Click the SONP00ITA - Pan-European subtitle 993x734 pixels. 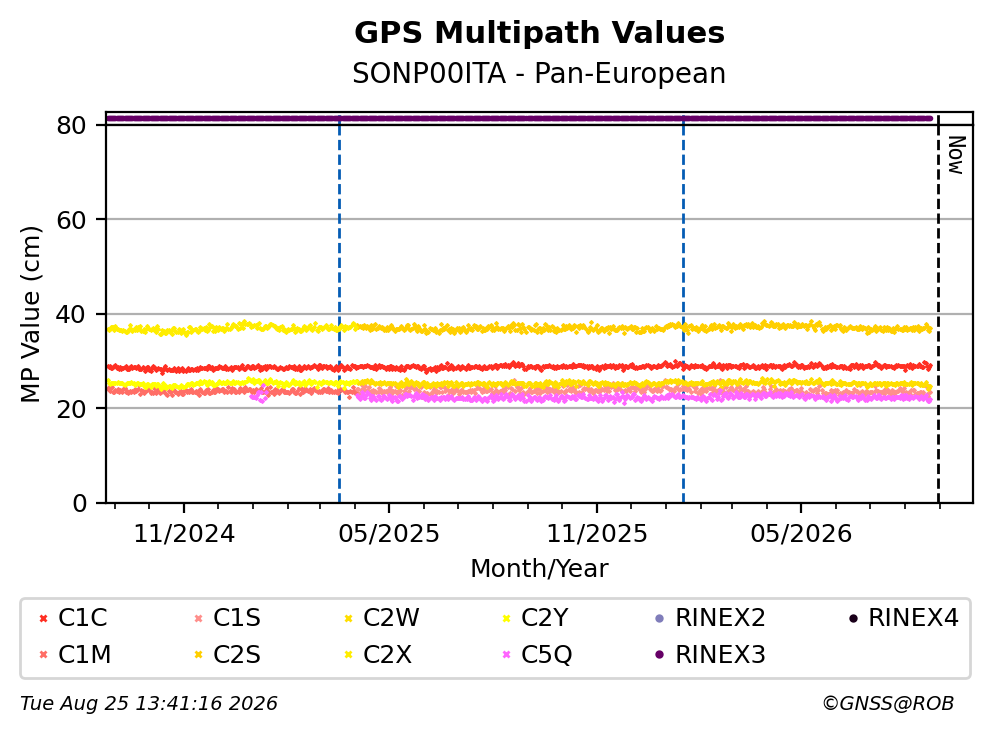click(539, 73)
